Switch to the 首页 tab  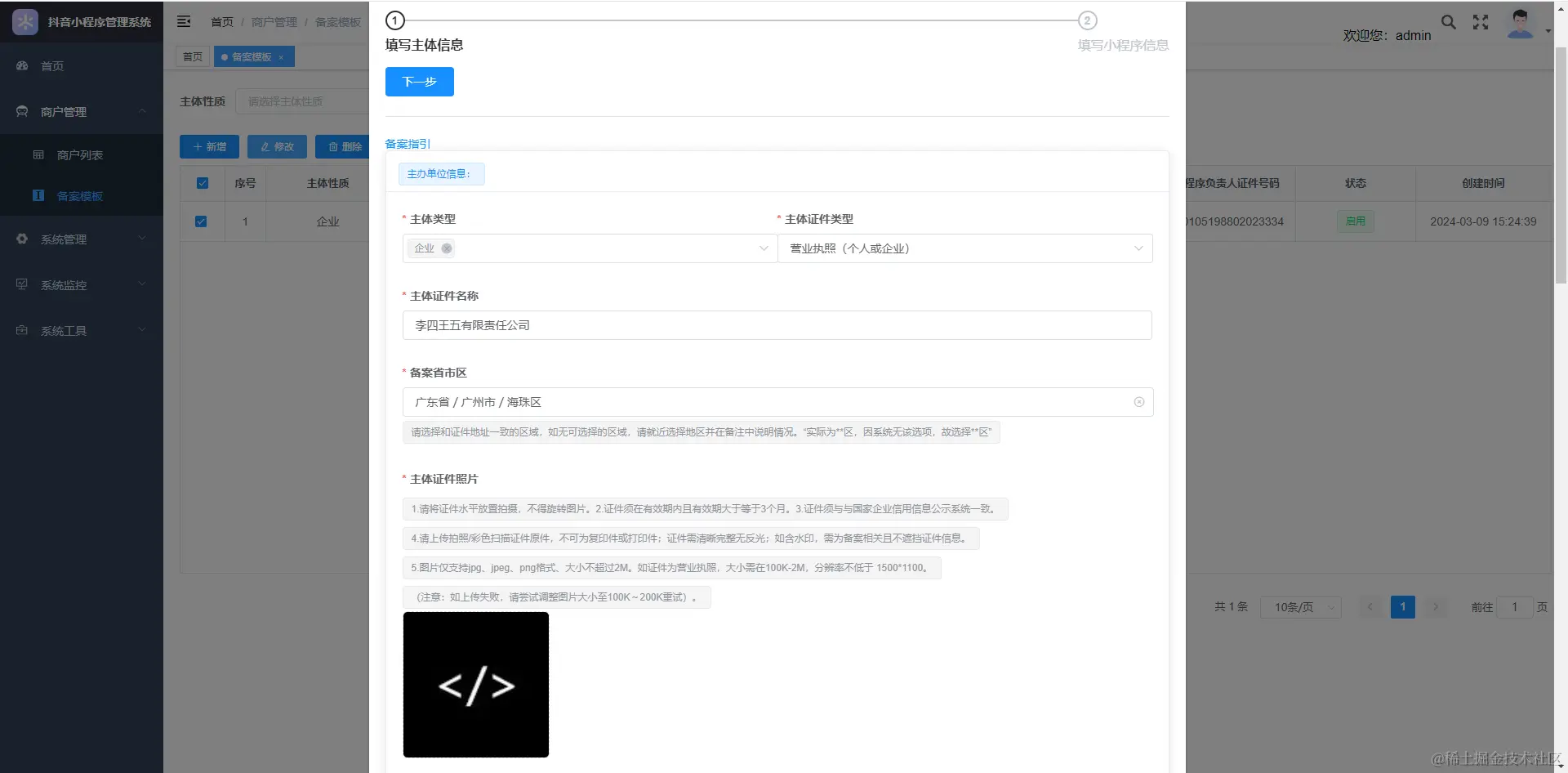point(193,57)
